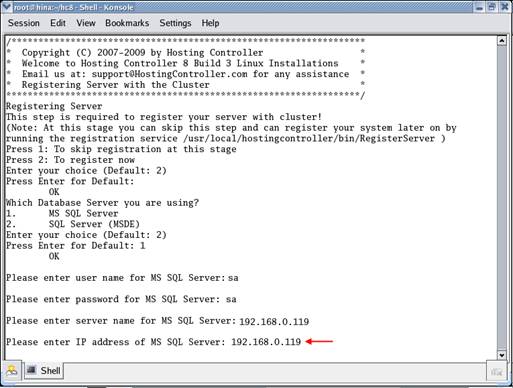Click the Konsole title bar text
This screenshot has width=513, height=388.
tap(73, 7)
